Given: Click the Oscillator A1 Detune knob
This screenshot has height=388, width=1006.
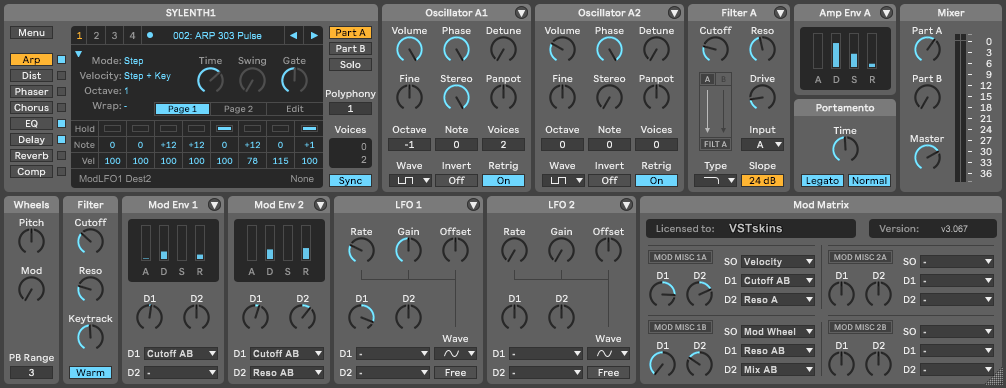Looking at the screenshot, I should coord(504,49).
